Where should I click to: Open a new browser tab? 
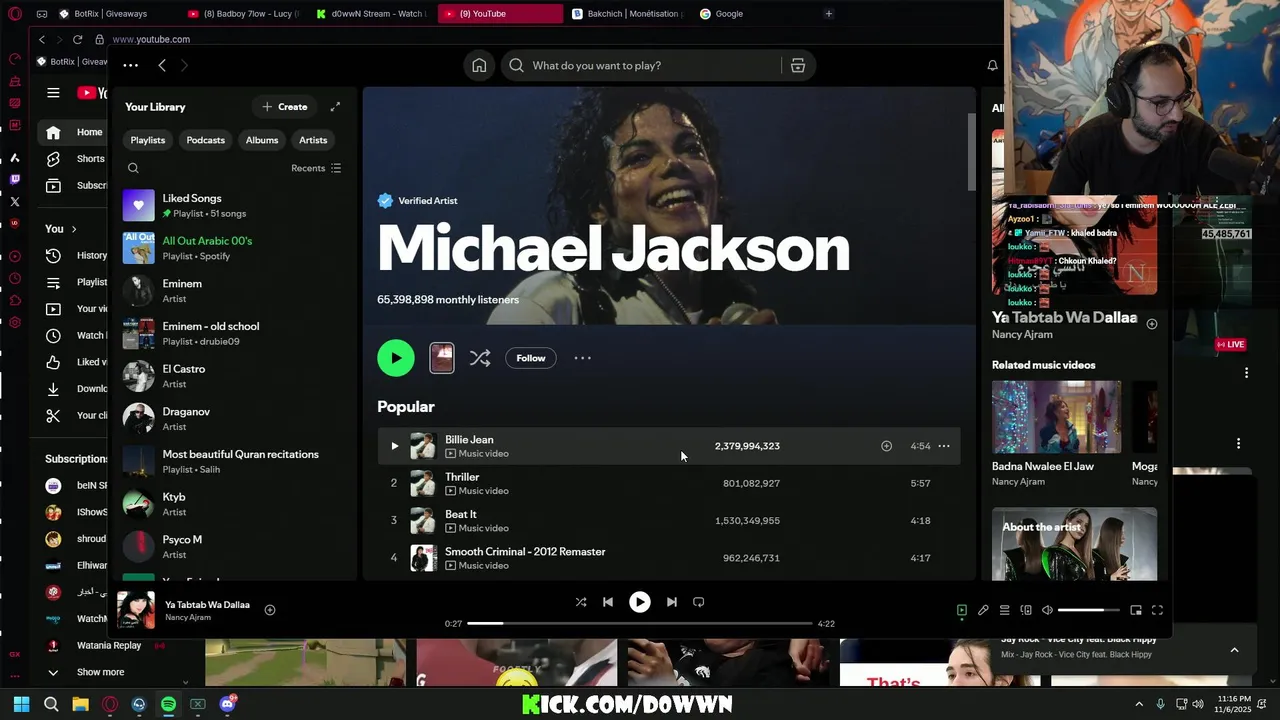(x=828, y=14)
